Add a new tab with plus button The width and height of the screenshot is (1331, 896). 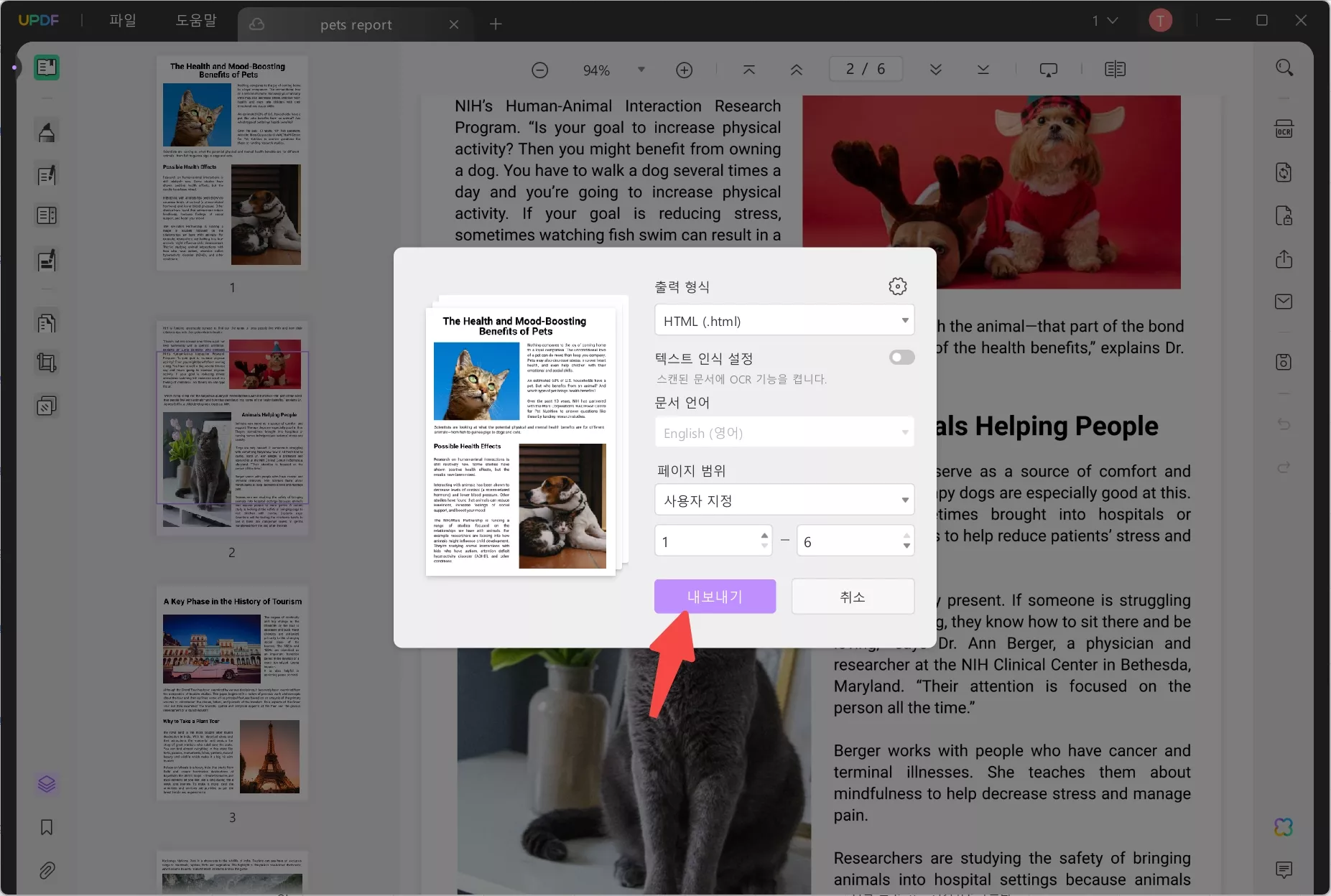click(496, 24)
